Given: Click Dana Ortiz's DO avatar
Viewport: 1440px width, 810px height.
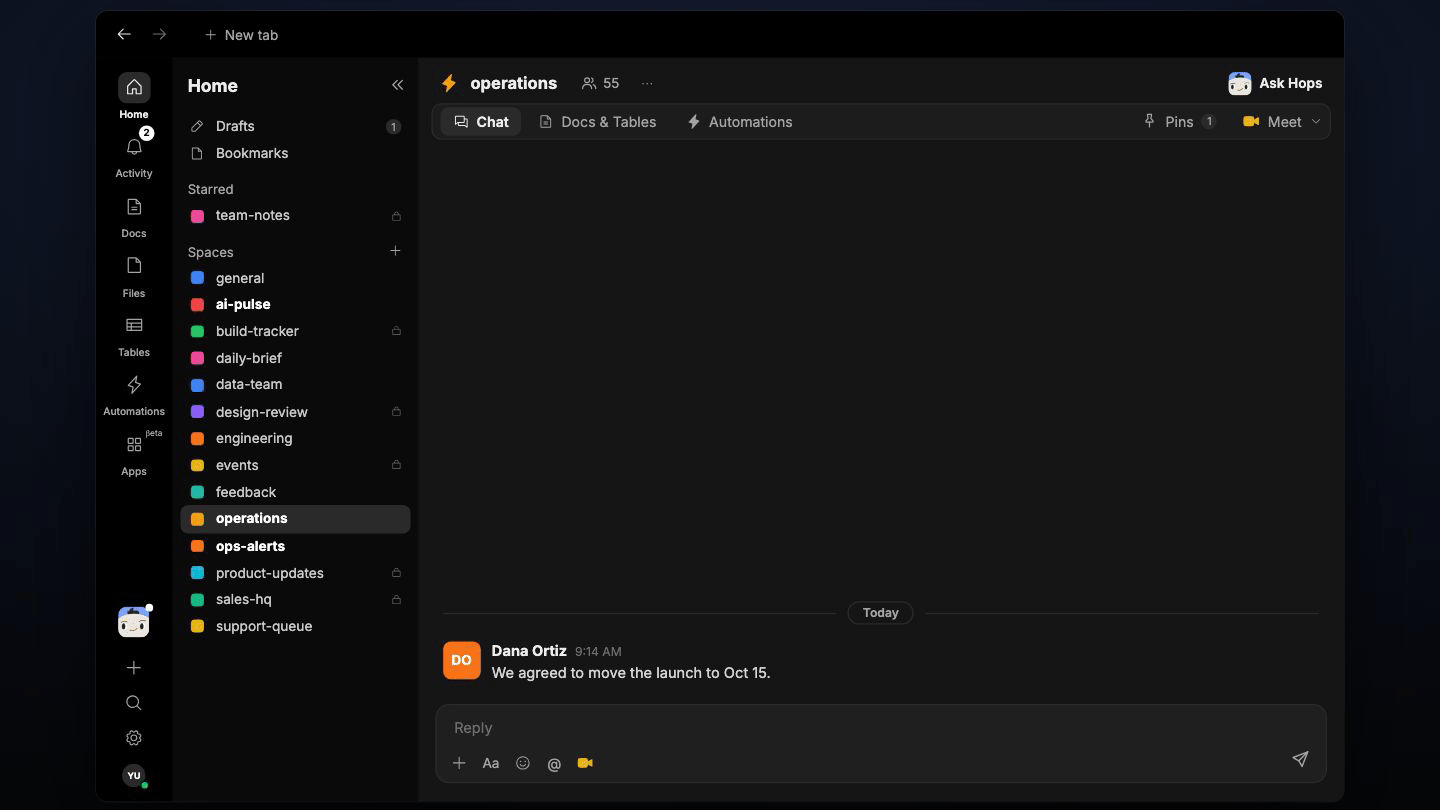Looking at the screenshot, I should click(461, 660).
